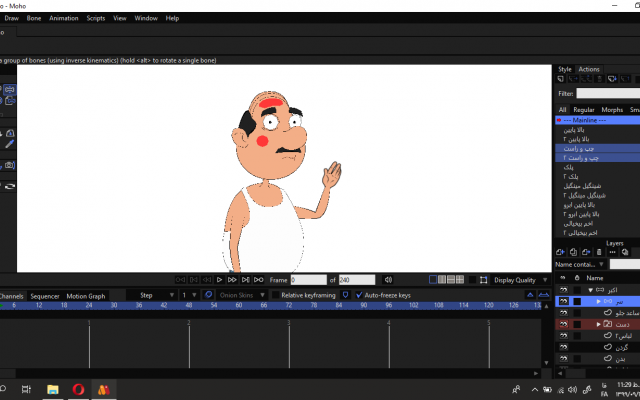Select the camera tool in the left toolbox
Viewport: 640px width, 400px height.
[x=9, y=165]
